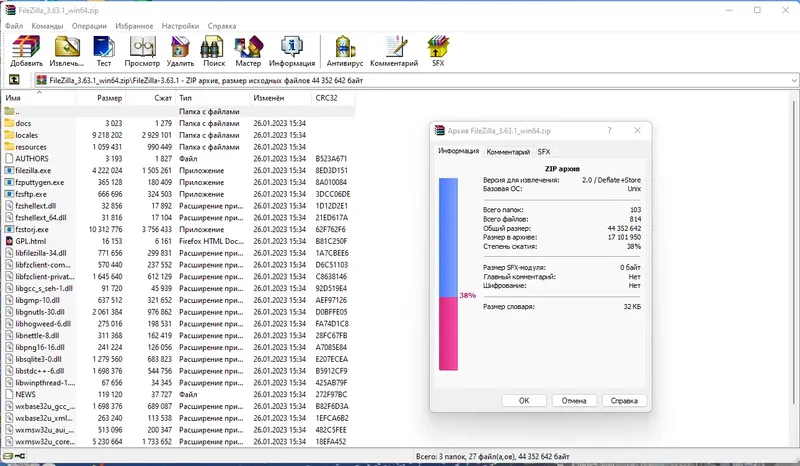Go up one folder with arrow button

[14, 80]
